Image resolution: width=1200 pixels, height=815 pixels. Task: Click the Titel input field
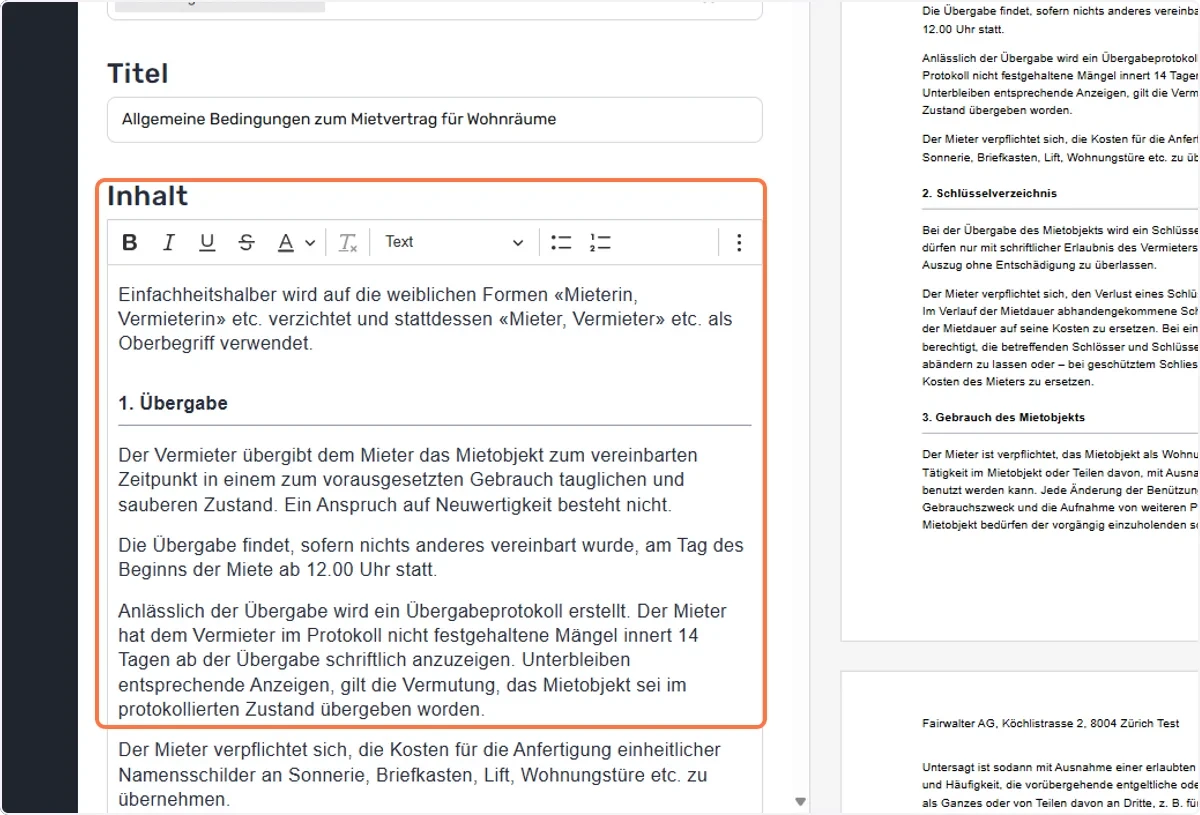point(435,119)
